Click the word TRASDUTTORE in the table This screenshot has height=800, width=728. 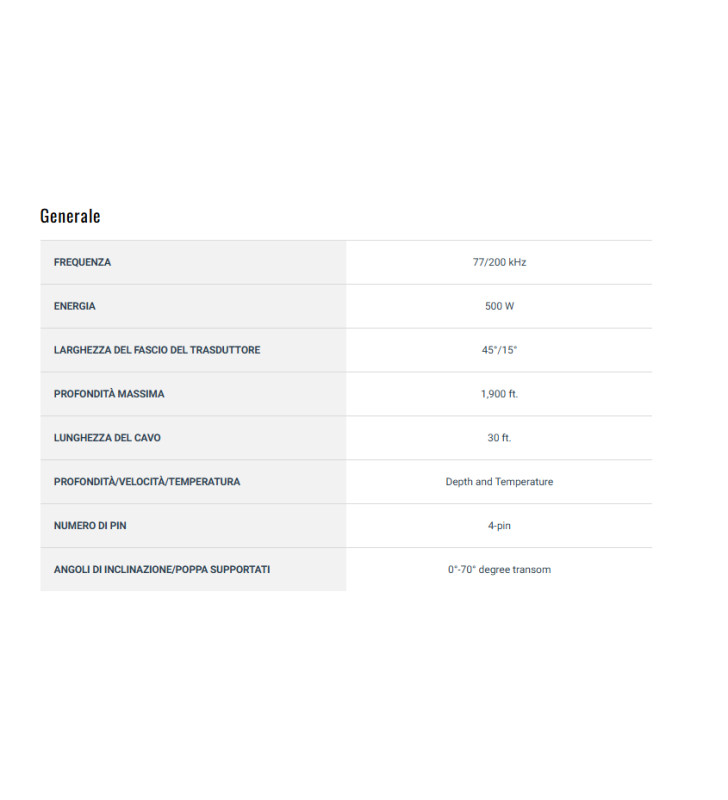click(226, 350)
